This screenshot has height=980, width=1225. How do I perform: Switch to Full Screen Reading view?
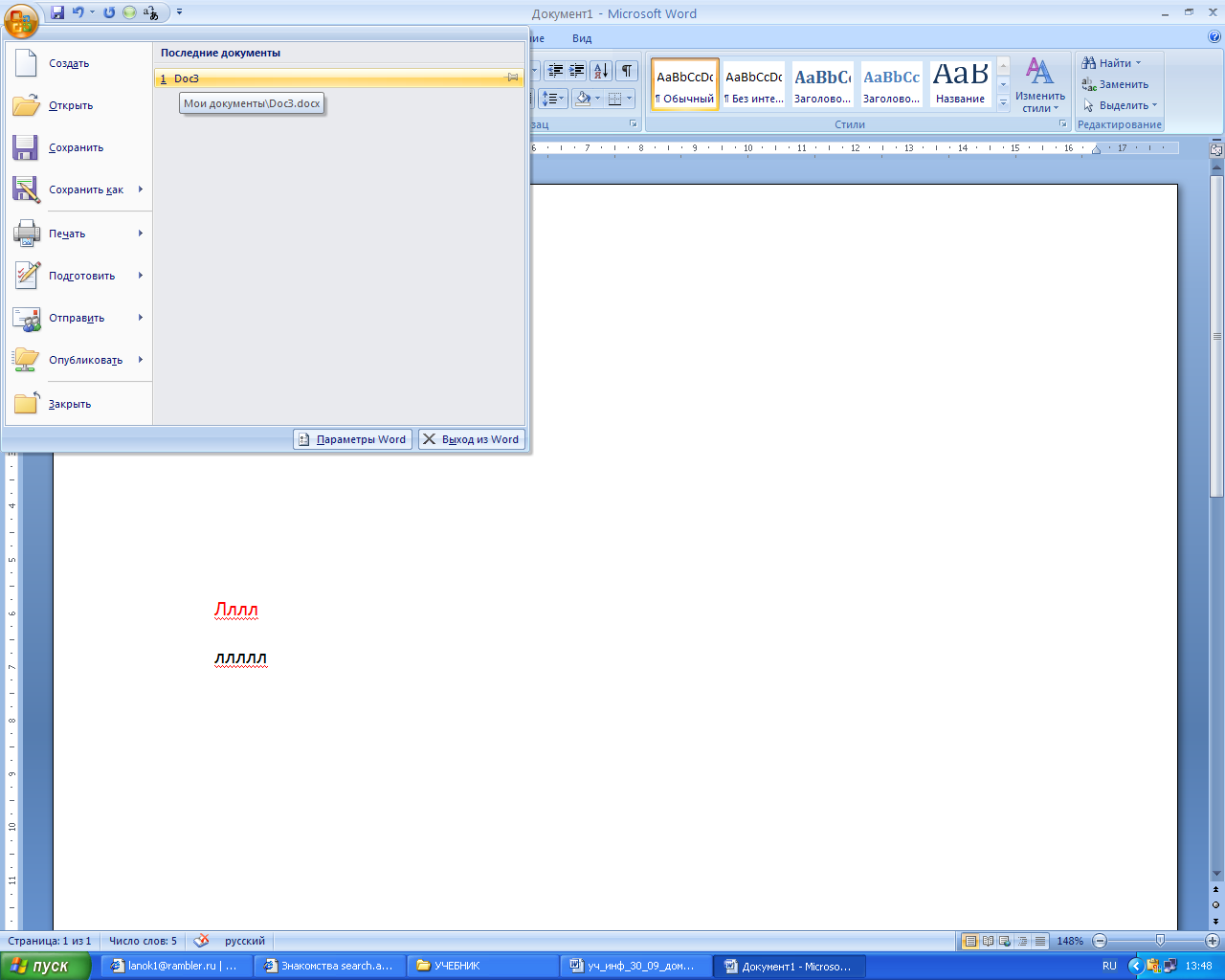(988, 941)
